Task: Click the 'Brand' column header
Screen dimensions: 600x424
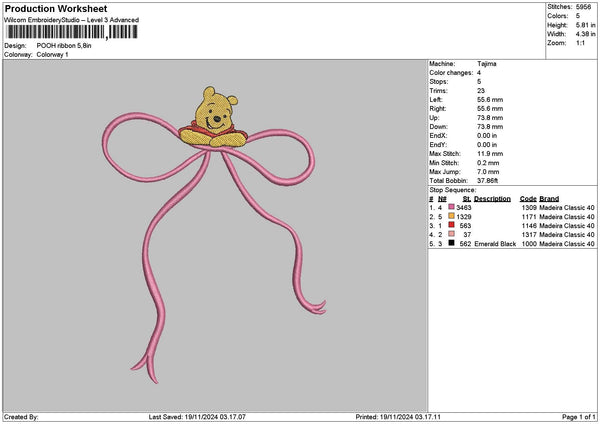Action: click(549, 199)
